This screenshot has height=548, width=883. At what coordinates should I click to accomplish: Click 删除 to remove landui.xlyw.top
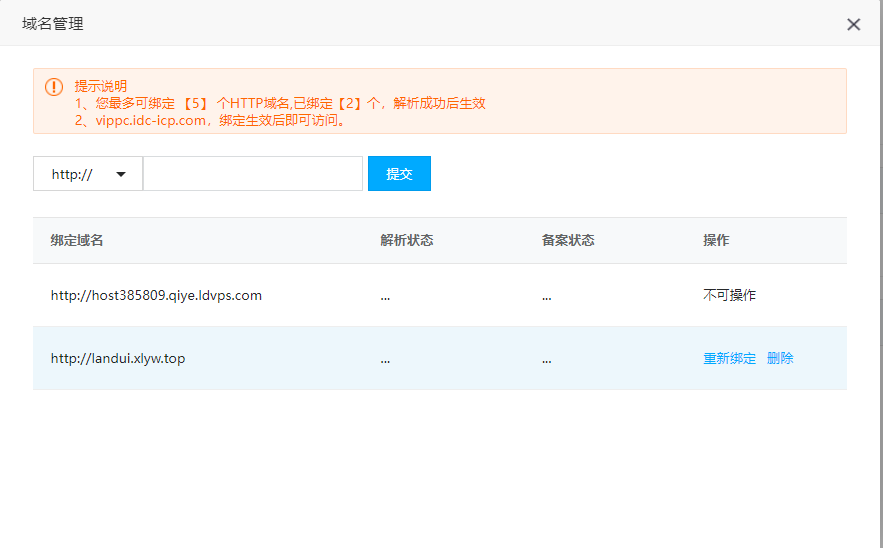pos(780,359)
